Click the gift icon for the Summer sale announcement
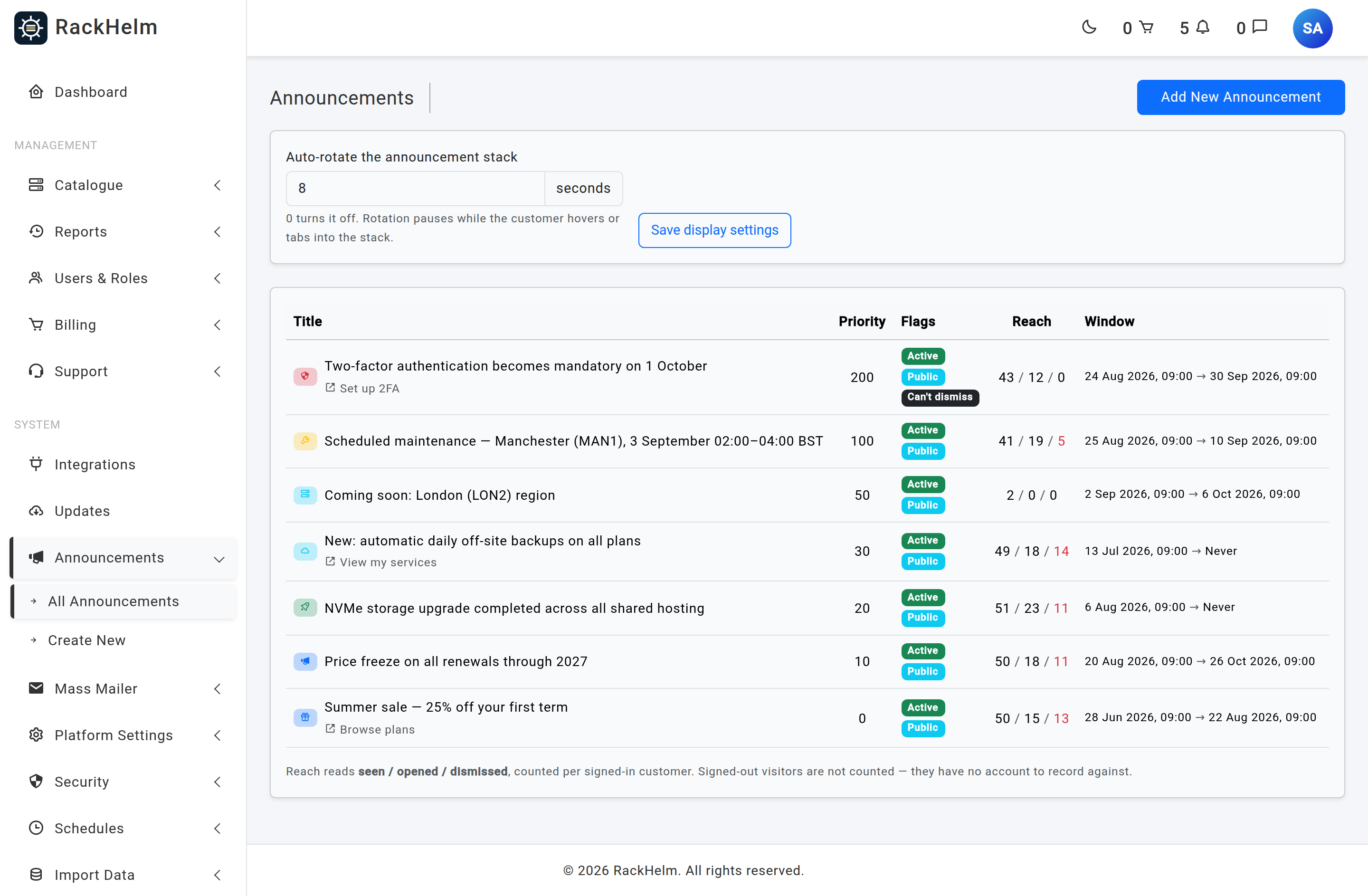Screen dimensions: 1368x896 [305, 718]
